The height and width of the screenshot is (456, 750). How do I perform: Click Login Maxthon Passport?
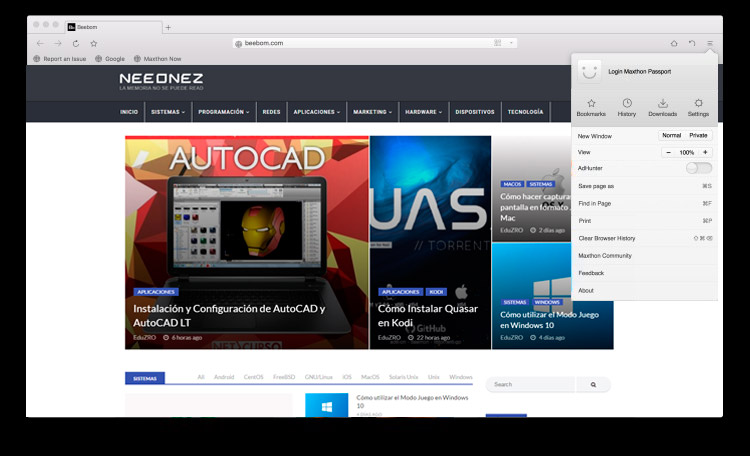pos(640,72)
